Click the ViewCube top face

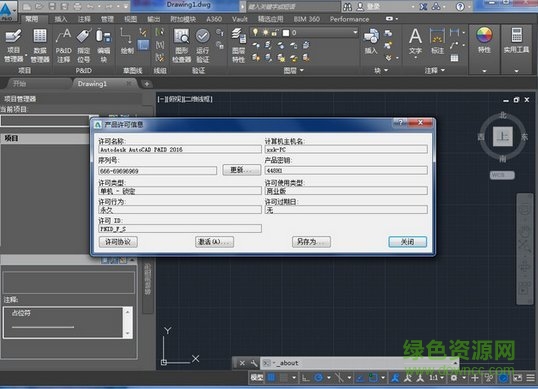pos(503,137)
